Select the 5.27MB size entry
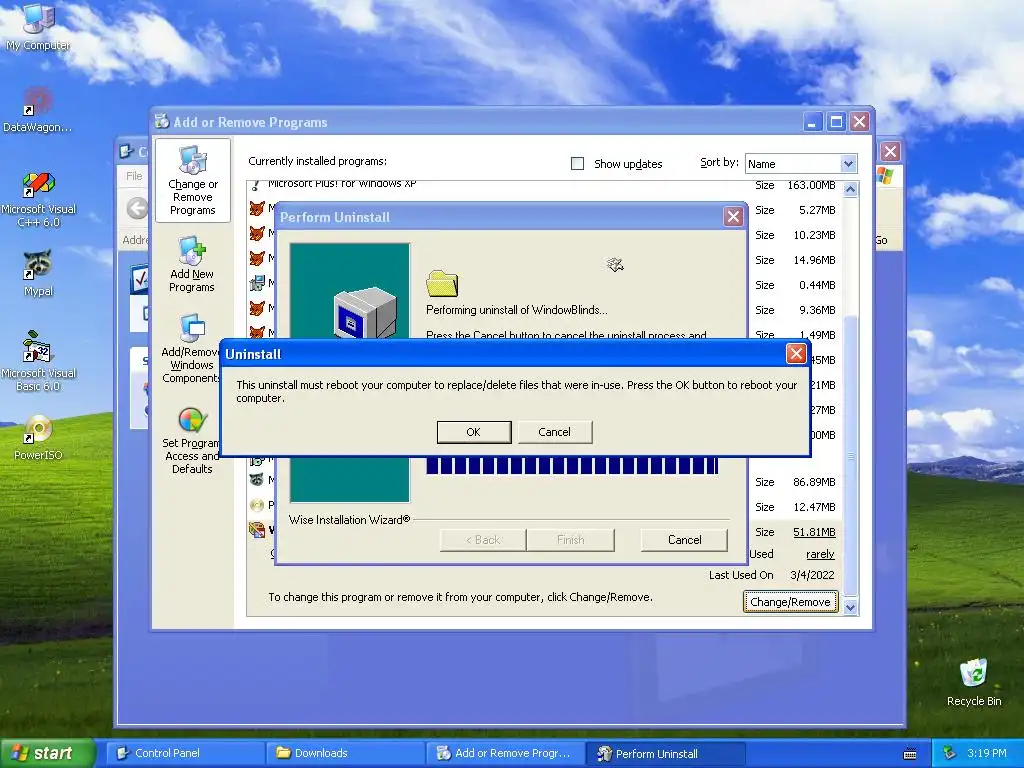The width and height of the screenshot is (1024, 768). point(817,210)
